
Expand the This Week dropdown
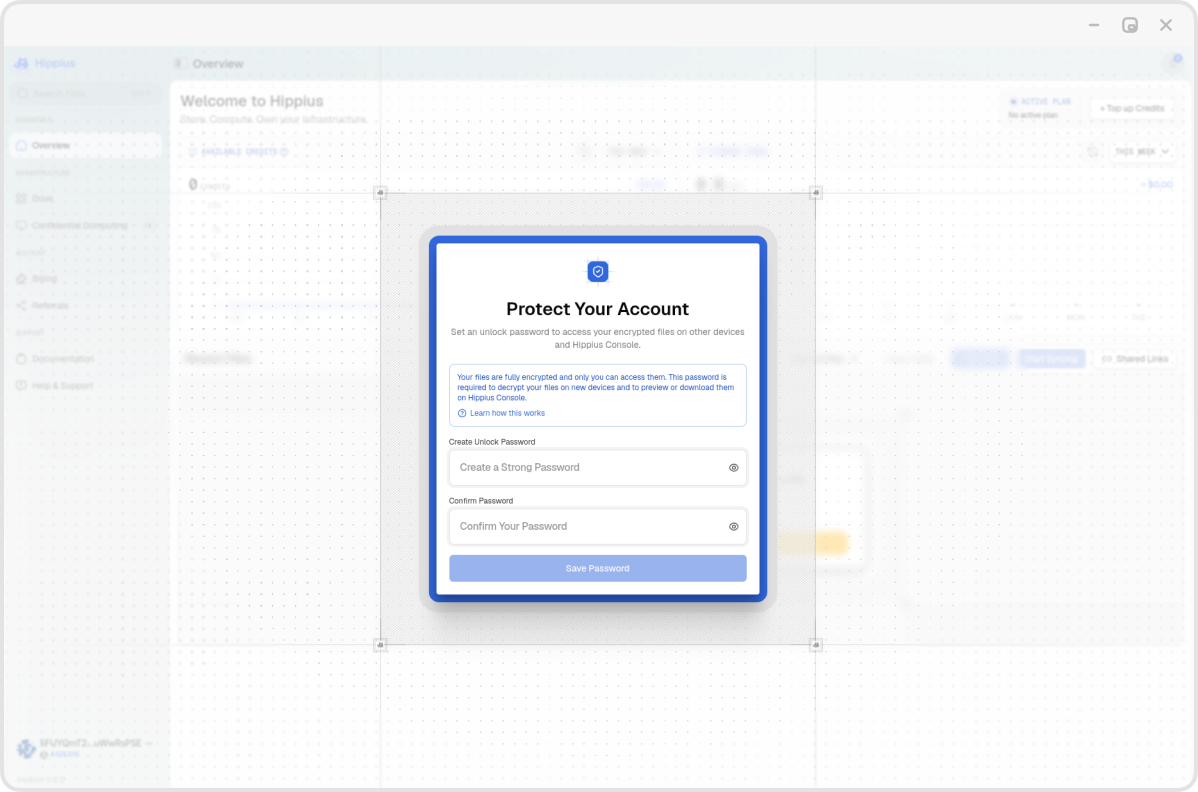pyautogui.click(x=1141, y=151)
